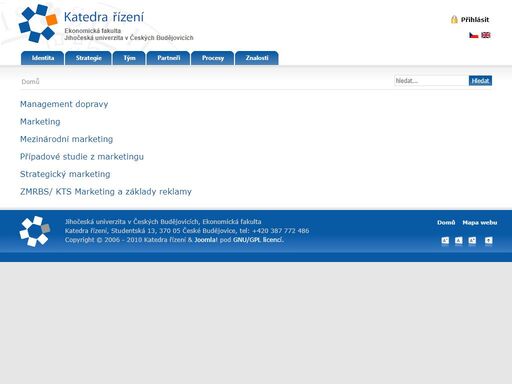Viewport: 512px width, 384px height.
Task: Open the Identita tab
Action: pos(43,58)
